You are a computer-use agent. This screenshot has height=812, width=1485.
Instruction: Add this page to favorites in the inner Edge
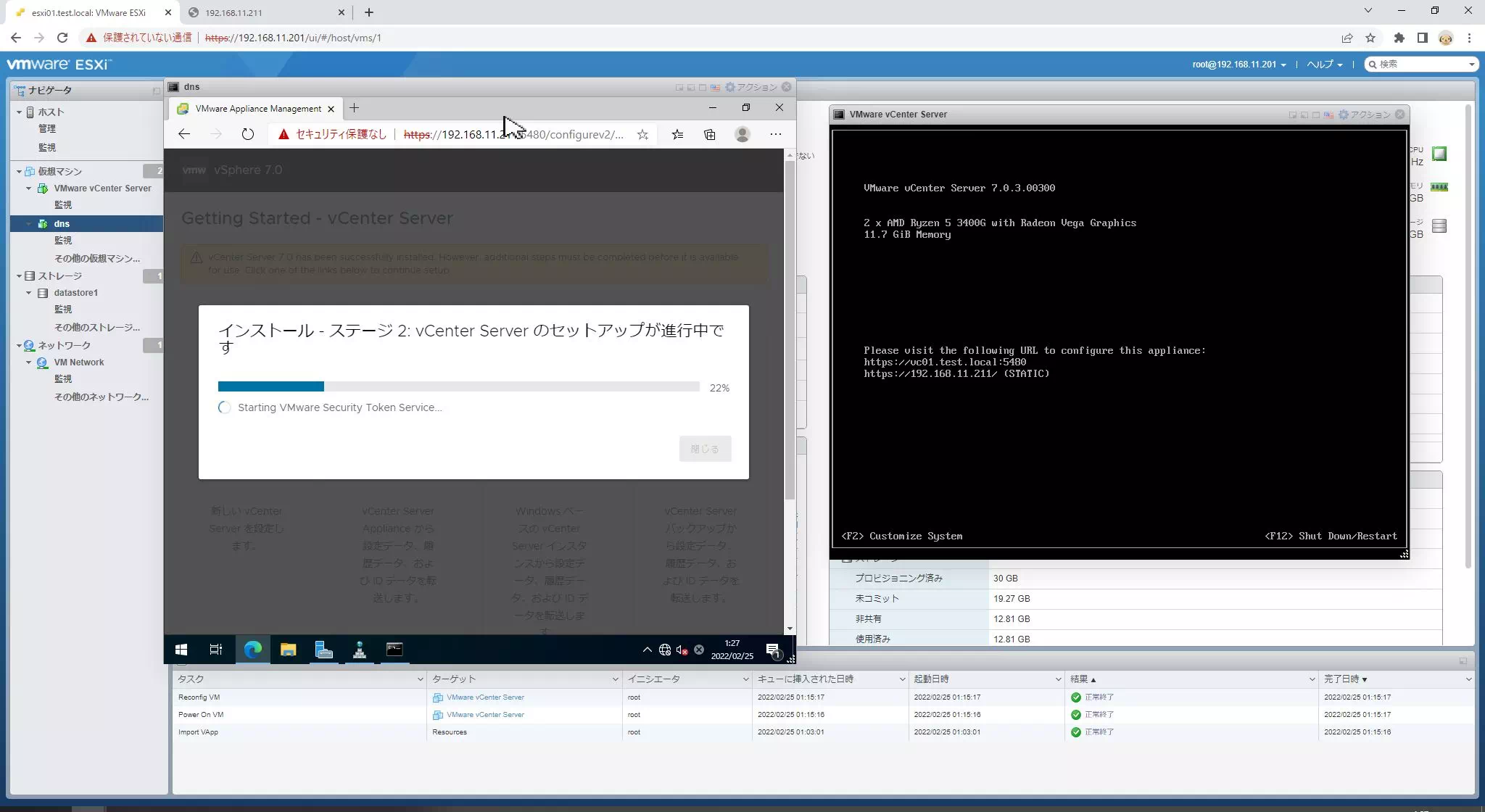point(642,134)
